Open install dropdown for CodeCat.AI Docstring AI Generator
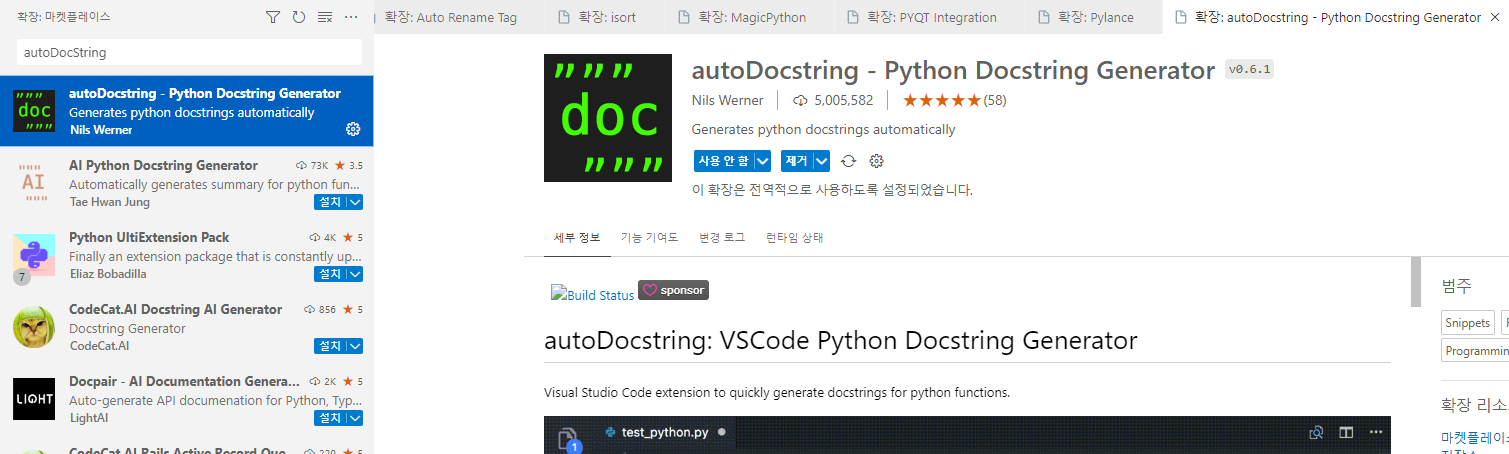This screenshot has height=454, width=1509. tap(355, 346)
